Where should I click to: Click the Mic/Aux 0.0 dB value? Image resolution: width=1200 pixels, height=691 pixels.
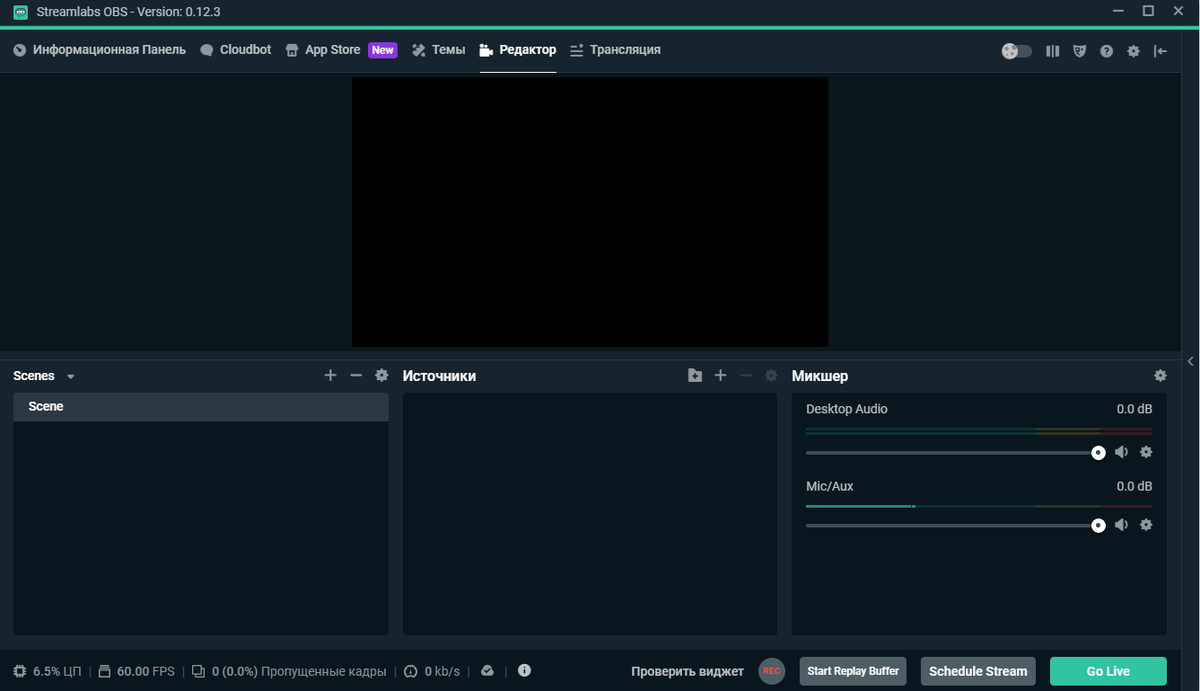(1134, 486)
